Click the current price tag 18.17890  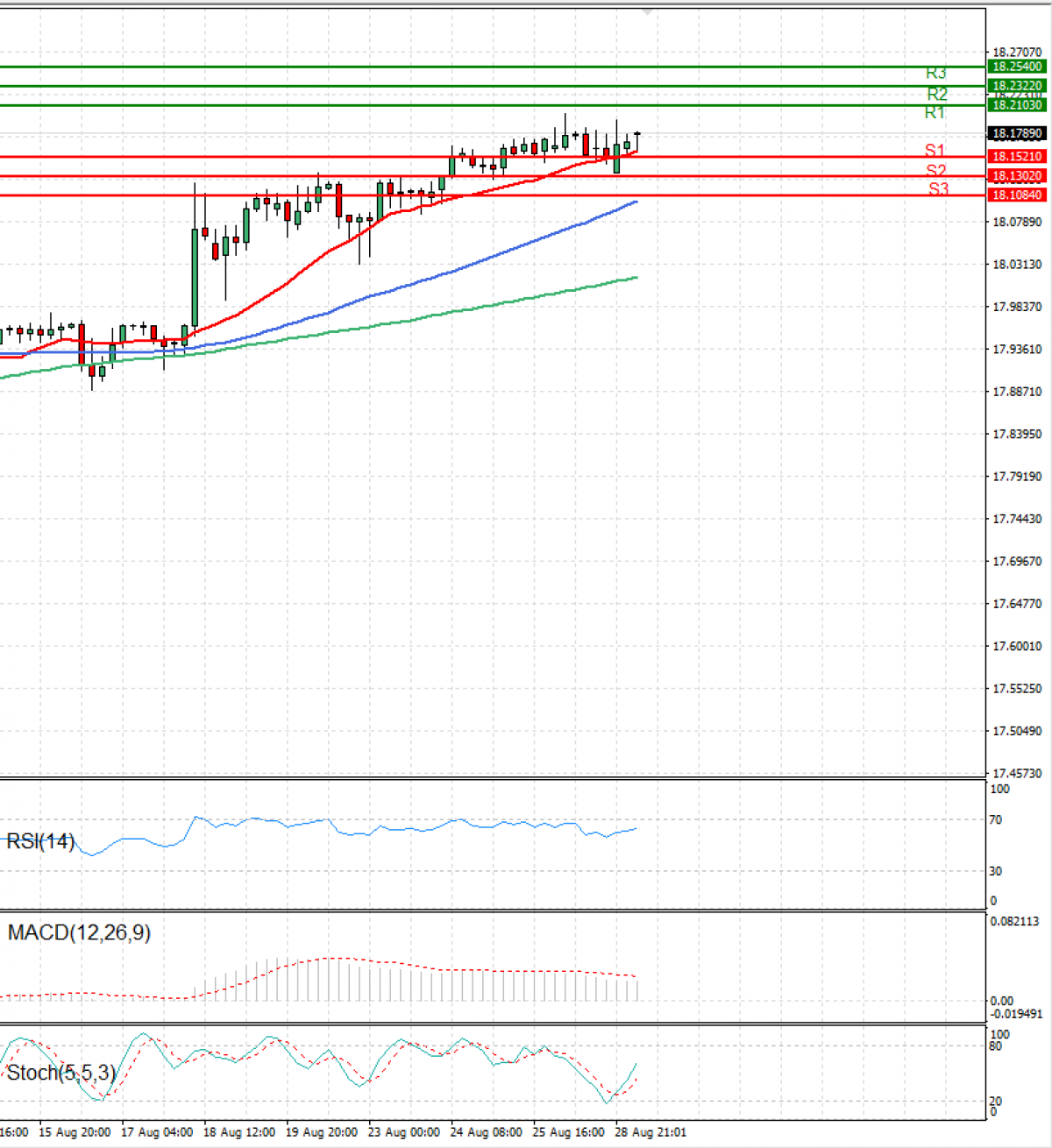point(1017,133)
